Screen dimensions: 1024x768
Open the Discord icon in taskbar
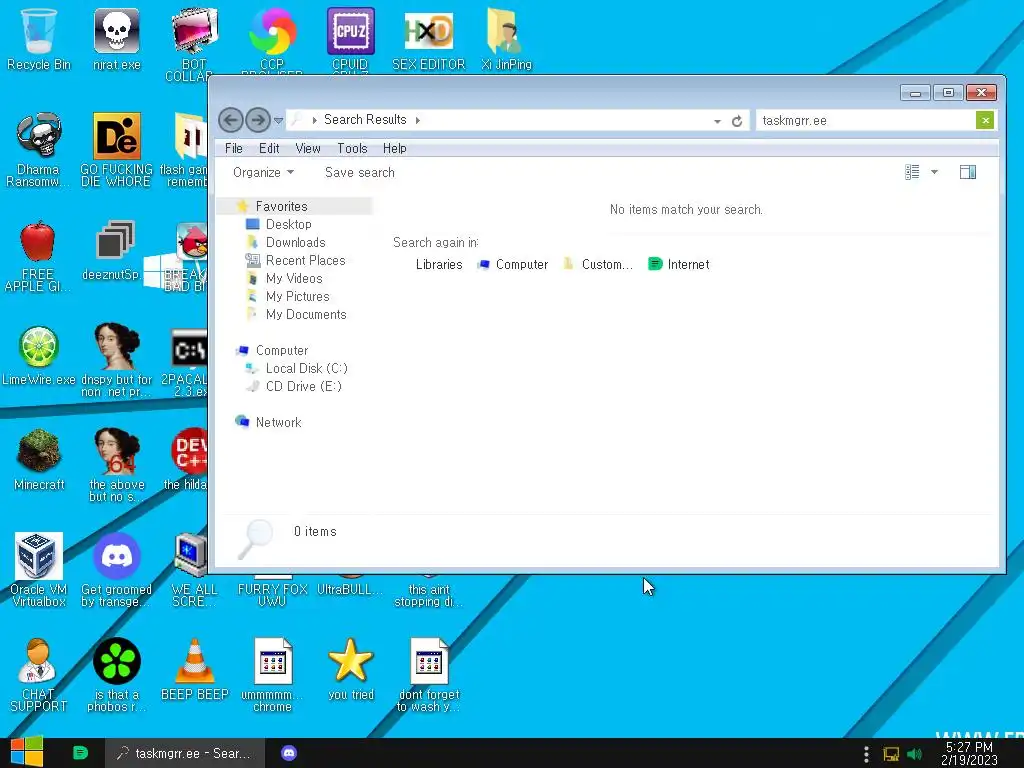pos(289,753)
